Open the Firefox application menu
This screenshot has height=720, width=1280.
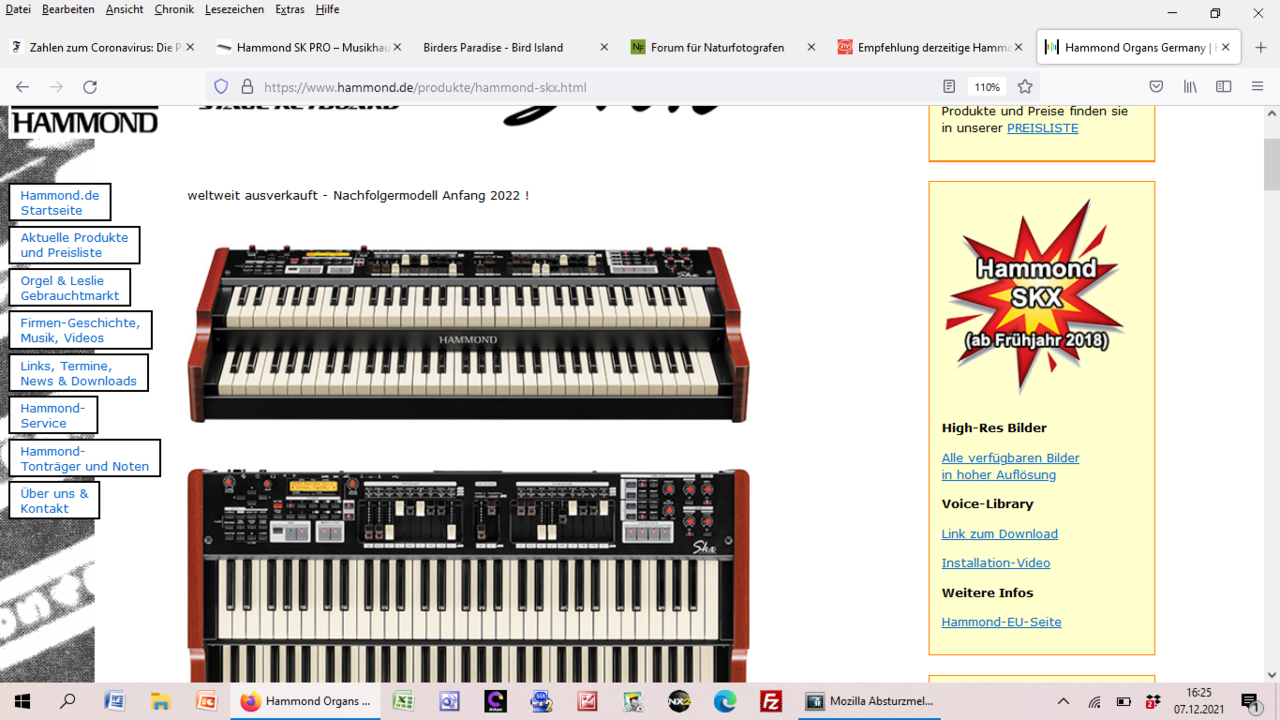click(x=1258, y=87)
